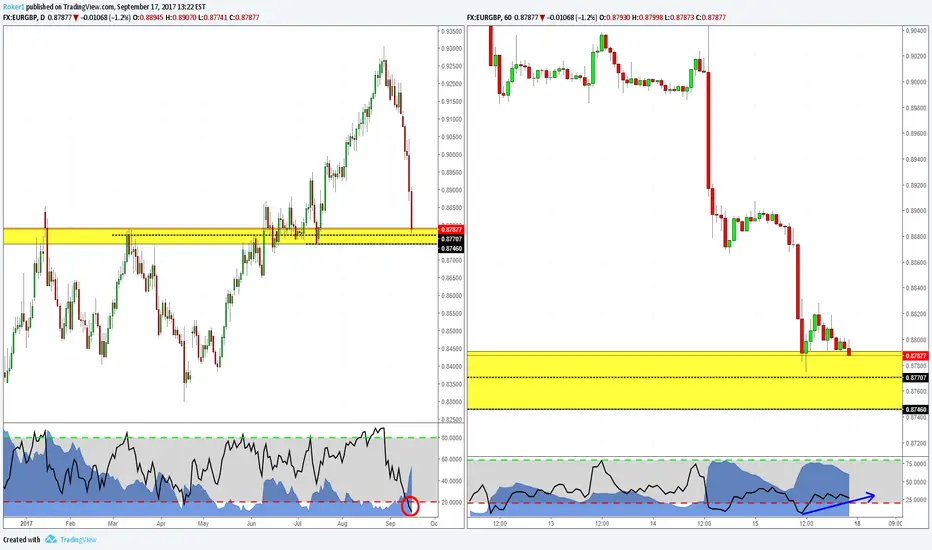Select the hourly low value L:0.87873
The image size is (932, 550).
tap(679, 18)
